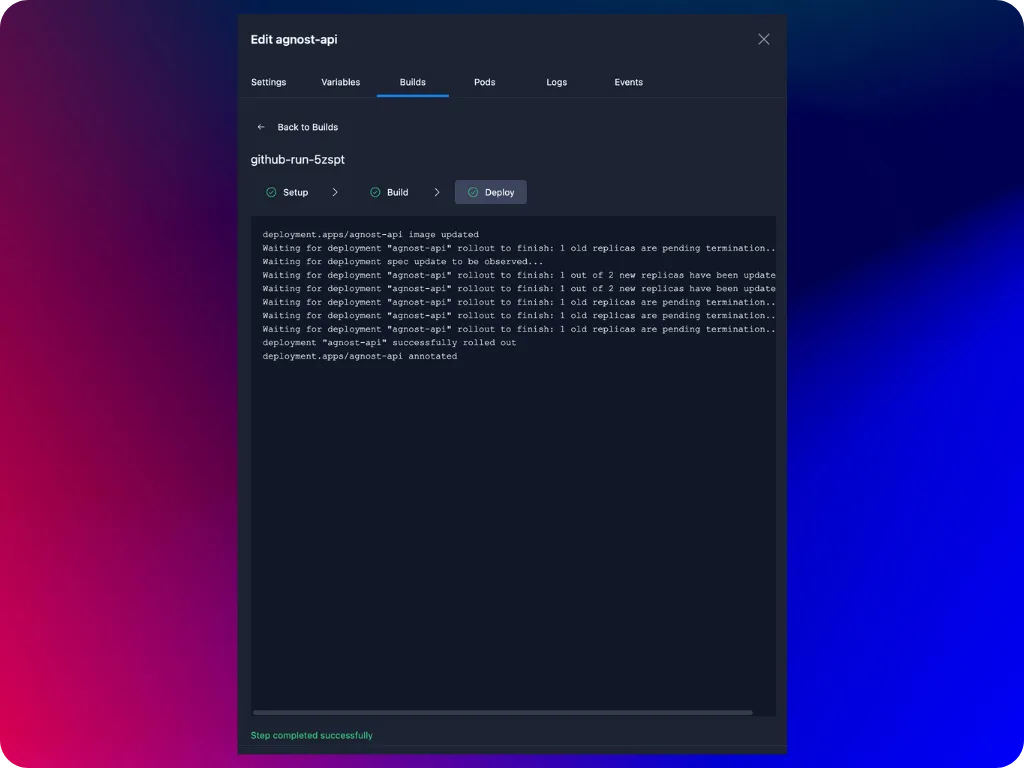Select the Builds tab

[x=413, y=82]
